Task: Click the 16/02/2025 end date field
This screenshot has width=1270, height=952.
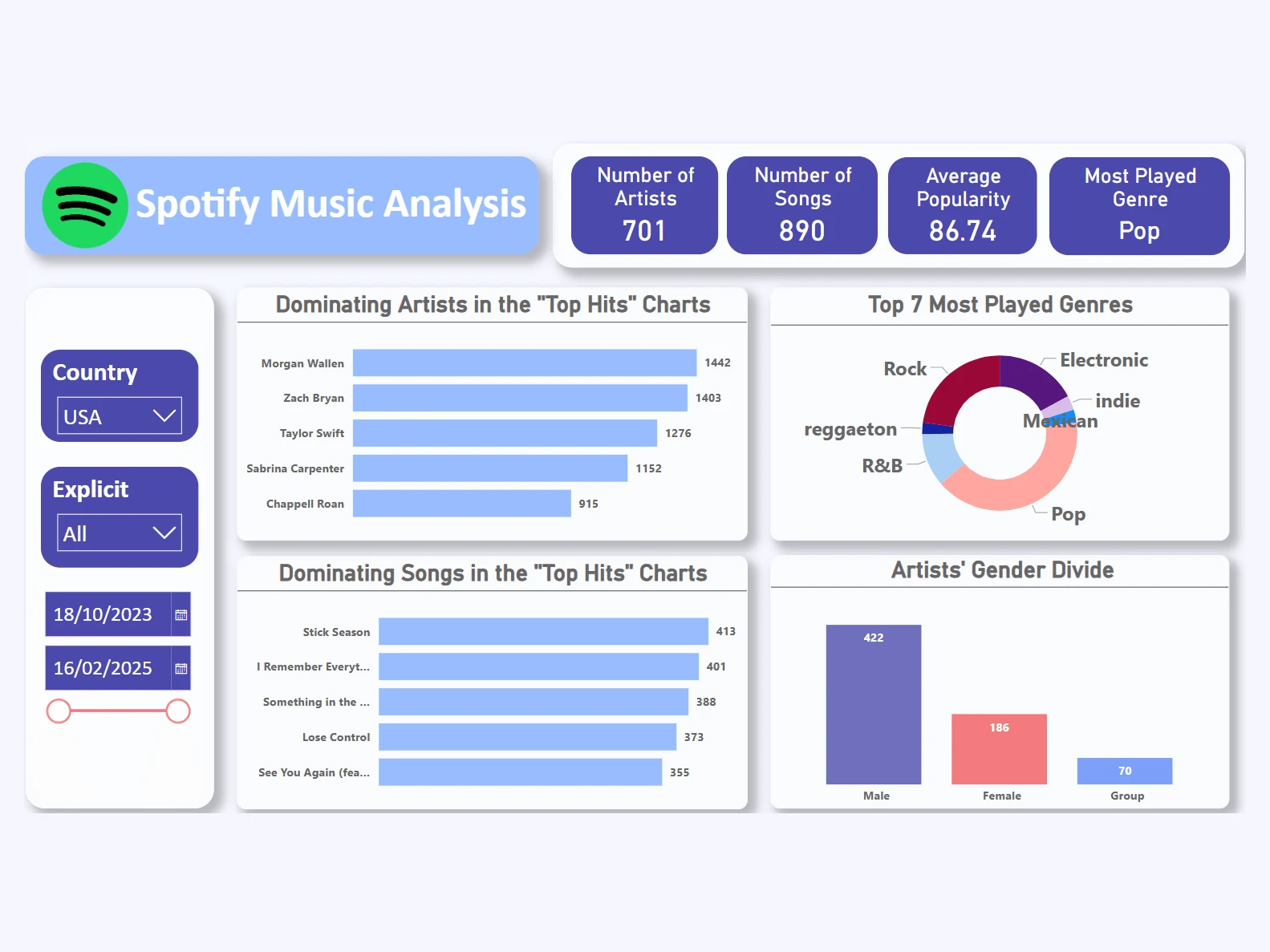Action: point(108,668)
